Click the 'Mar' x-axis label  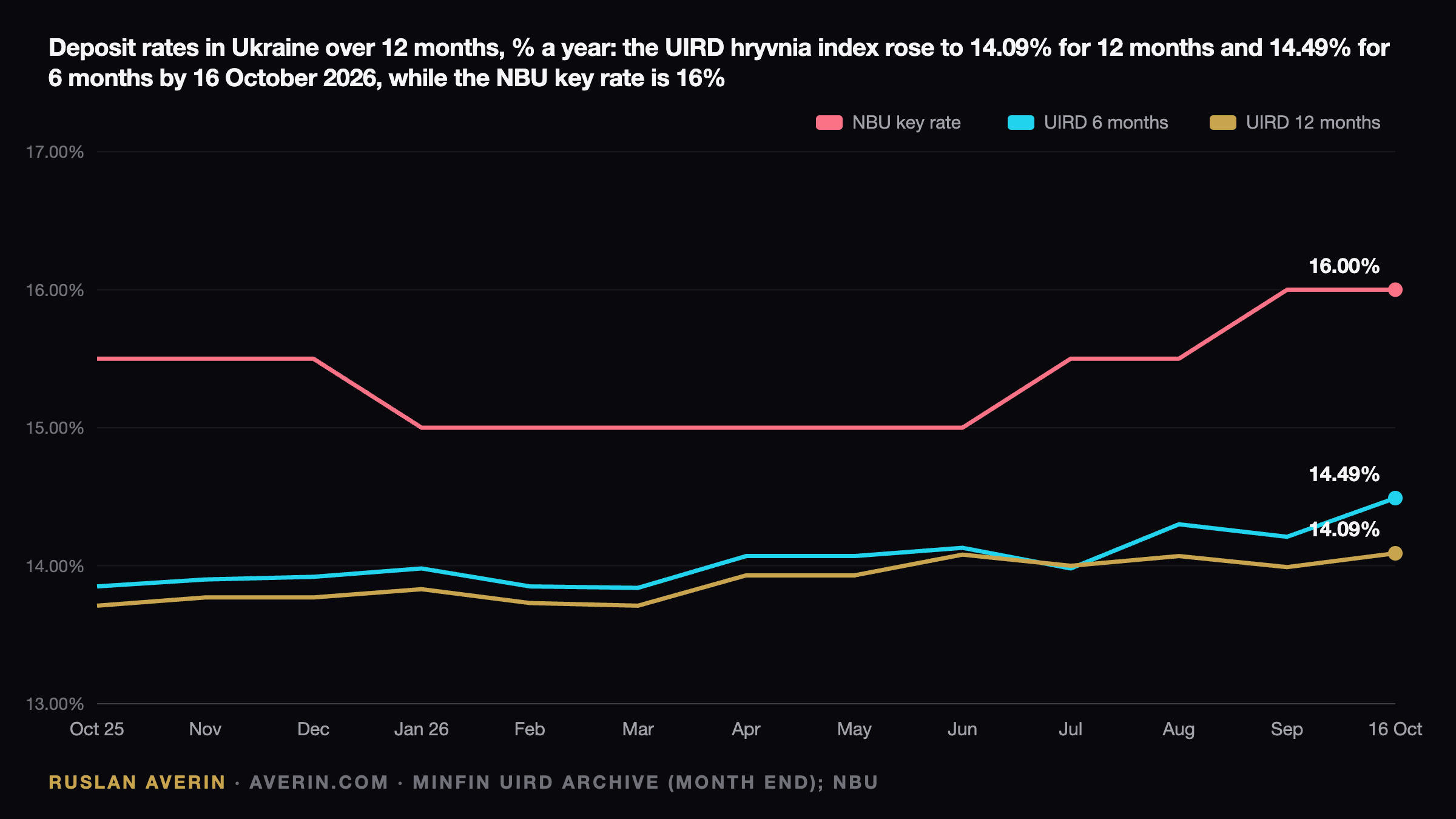point(638,729)
